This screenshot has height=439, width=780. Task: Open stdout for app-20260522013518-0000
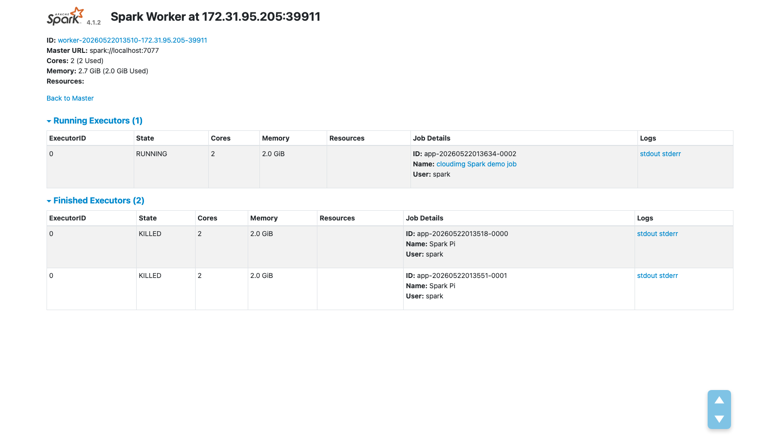click(647, 234)
